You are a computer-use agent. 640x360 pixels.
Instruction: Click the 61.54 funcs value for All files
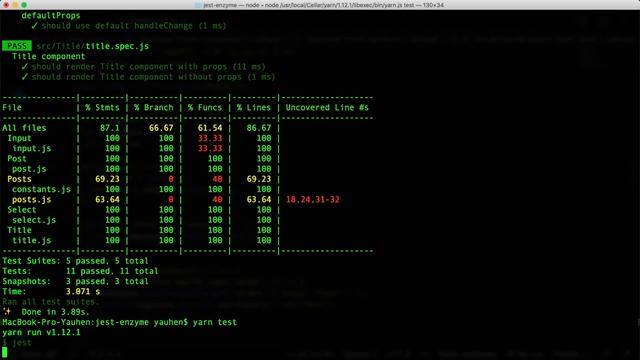210,128
